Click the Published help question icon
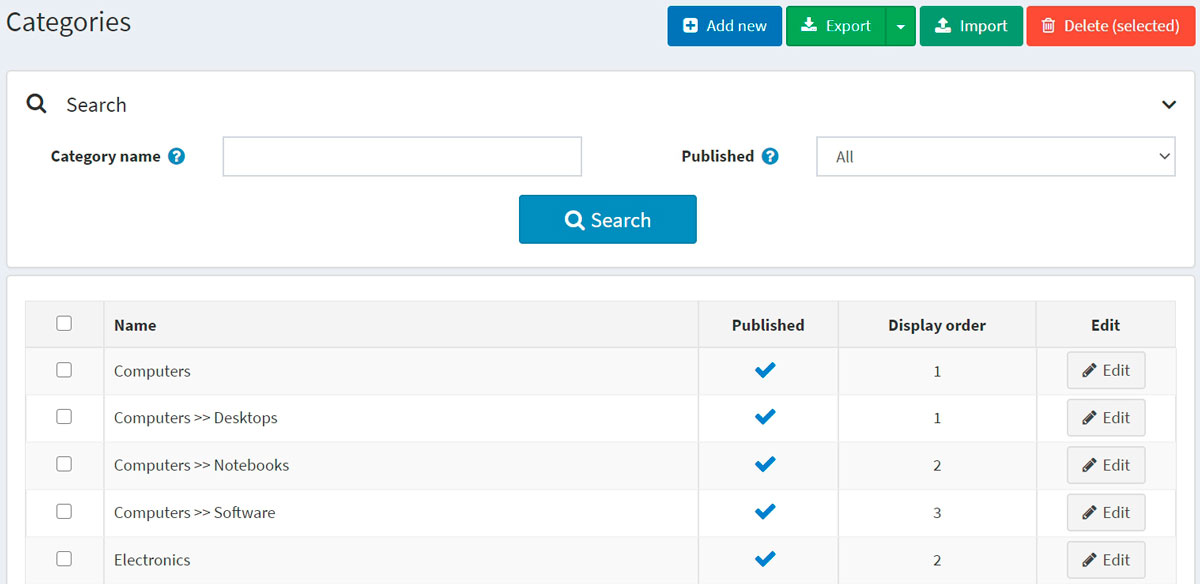 770,157
